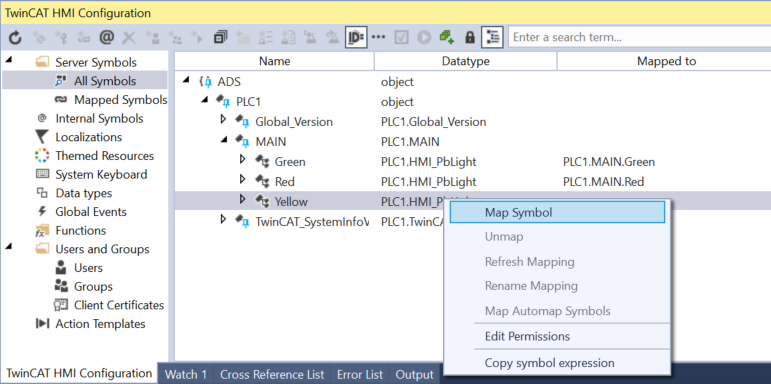Screen dimensions: 771x384
Task: Collapse the PLC1 tree node
Action: pyautogui.click(x=204, y=100)
